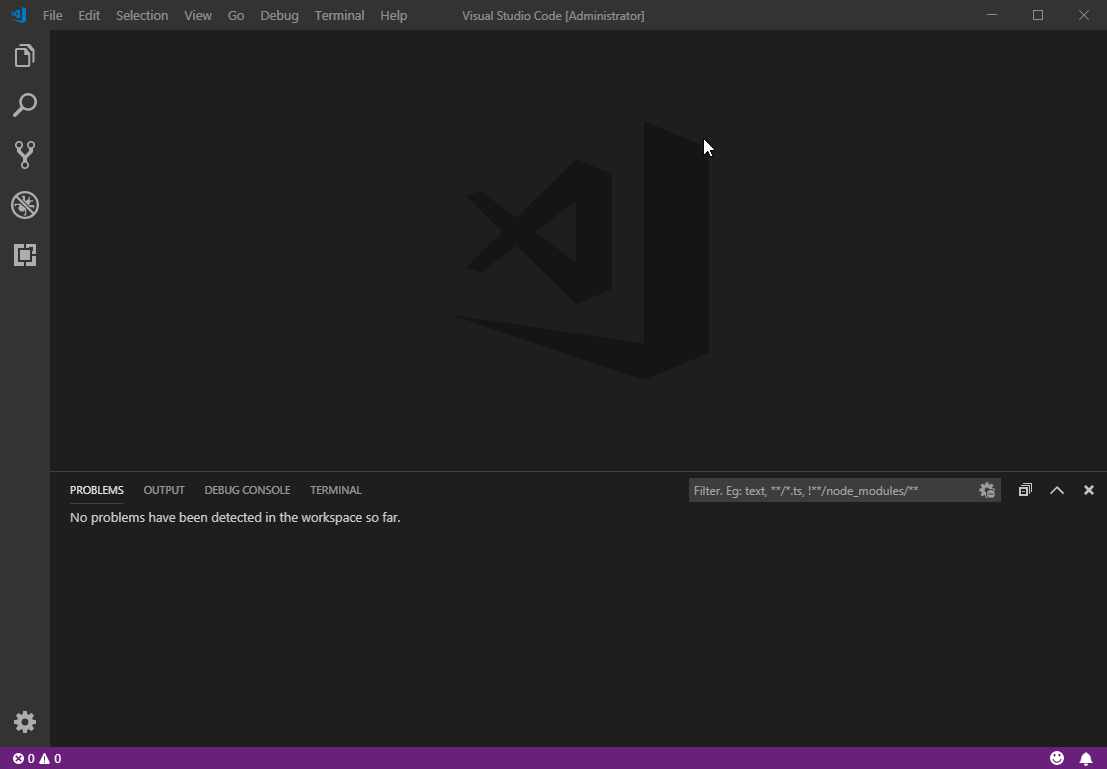Open the Source Control view
This screenshot has height=769, width=1107.
[25, 155]
